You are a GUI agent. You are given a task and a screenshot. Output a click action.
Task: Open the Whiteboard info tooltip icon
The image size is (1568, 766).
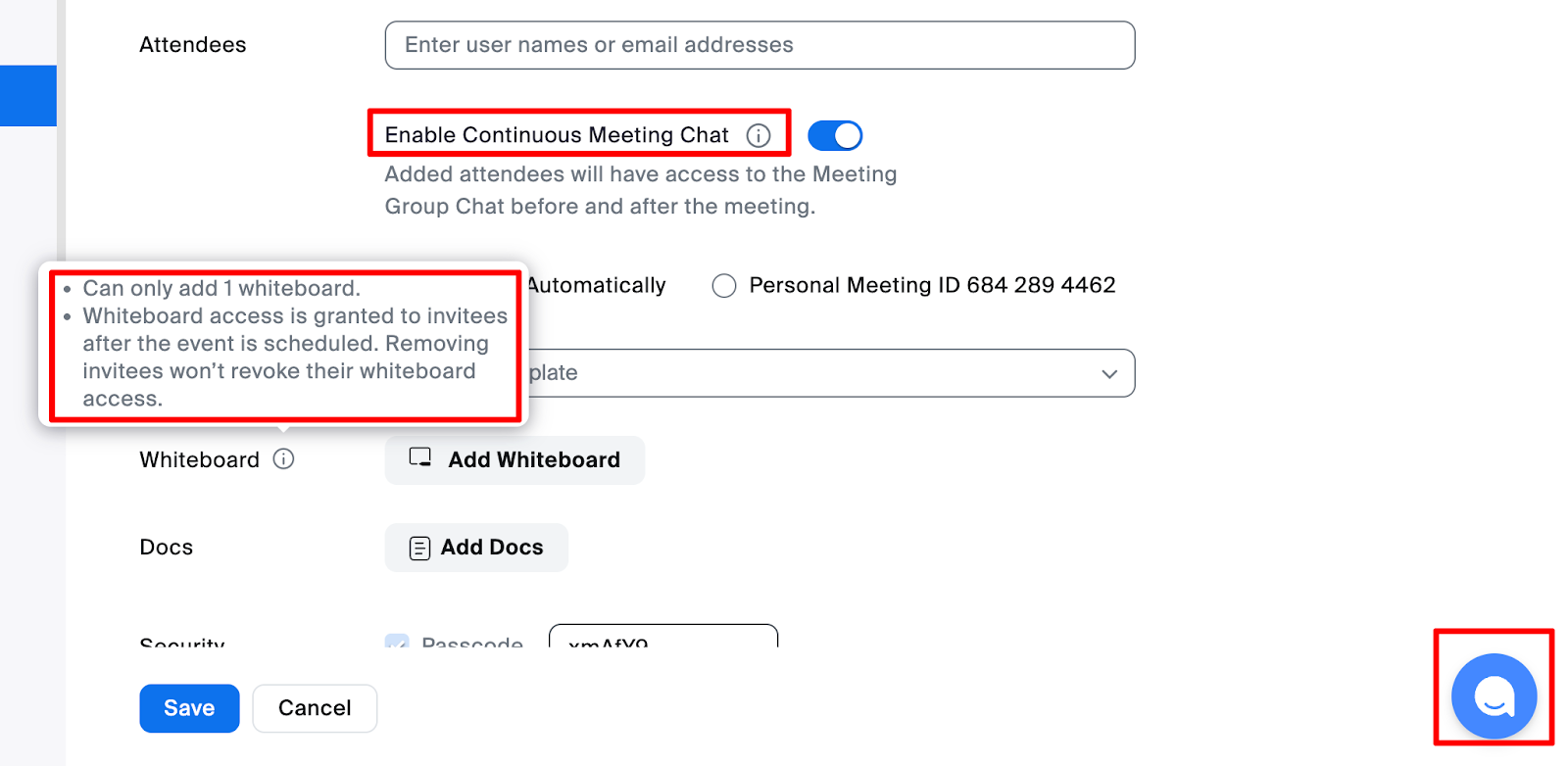pyautogui.click(x=283, y=458)
